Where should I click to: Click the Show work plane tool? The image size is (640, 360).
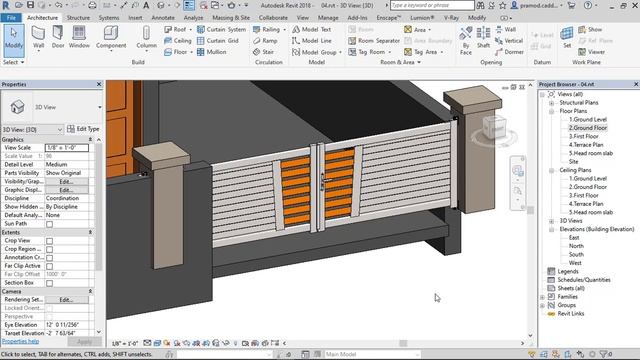[x=590, y=29]
